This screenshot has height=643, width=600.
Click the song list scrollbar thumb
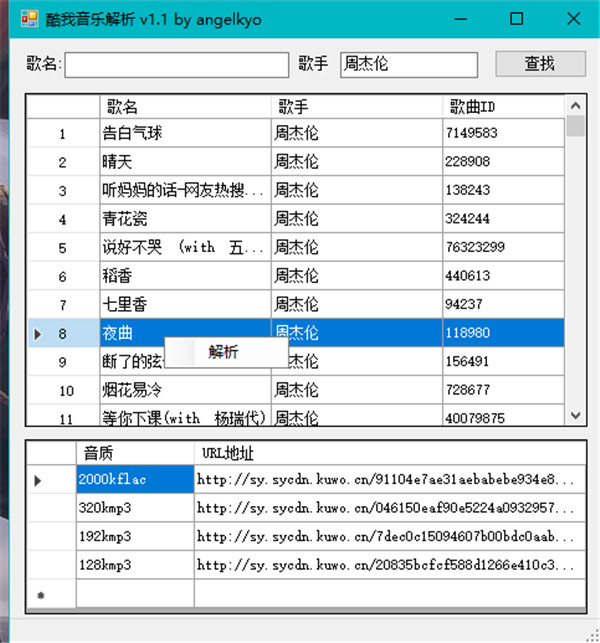[x=575, y=126]
